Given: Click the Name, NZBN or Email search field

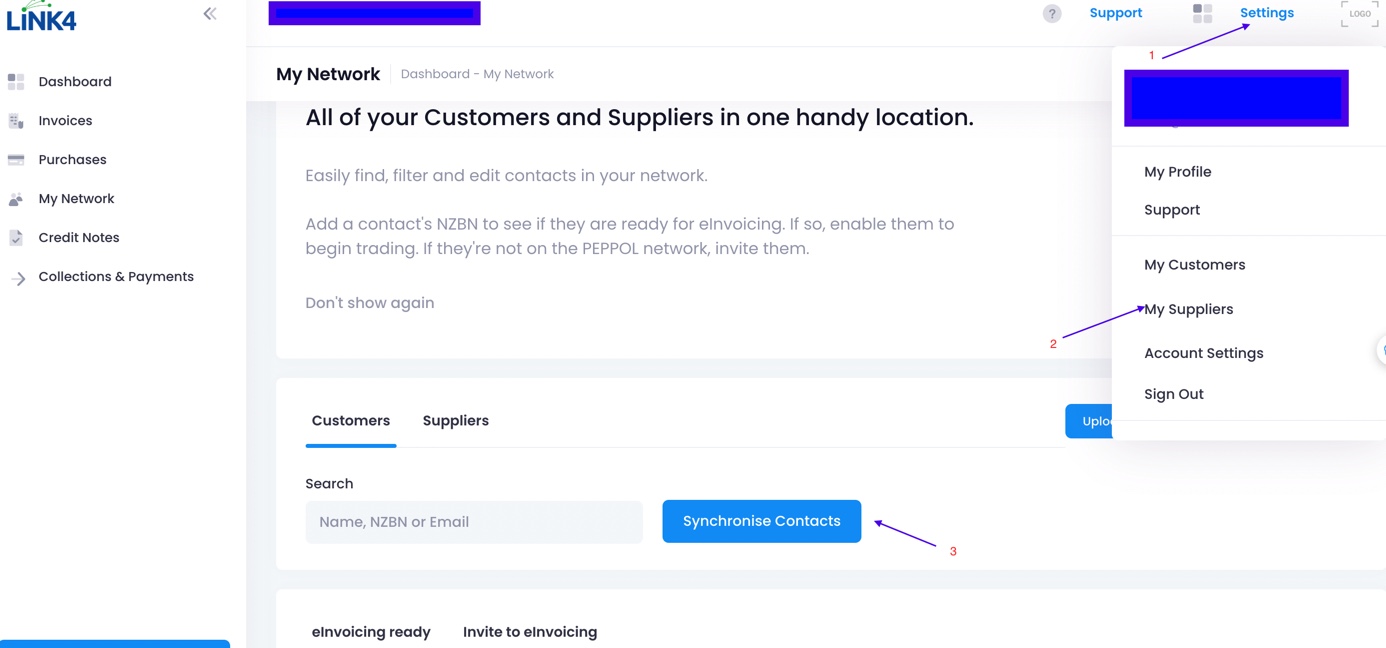Looking at the screenshot, I should pyautogui.click(x=473, y=522).
